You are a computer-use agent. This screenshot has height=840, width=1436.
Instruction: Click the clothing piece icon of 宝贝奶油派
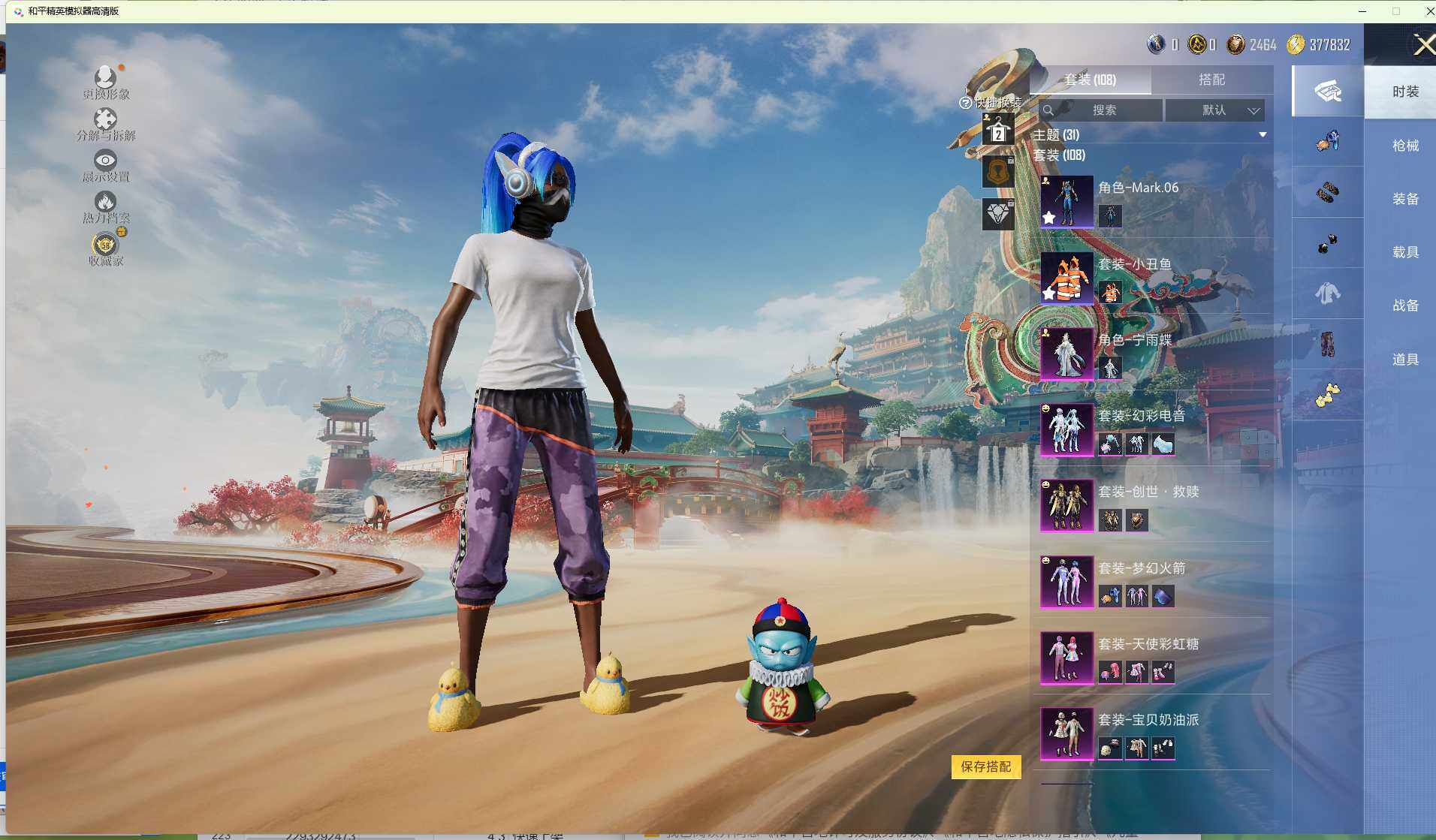click(x=1136, y=748)
